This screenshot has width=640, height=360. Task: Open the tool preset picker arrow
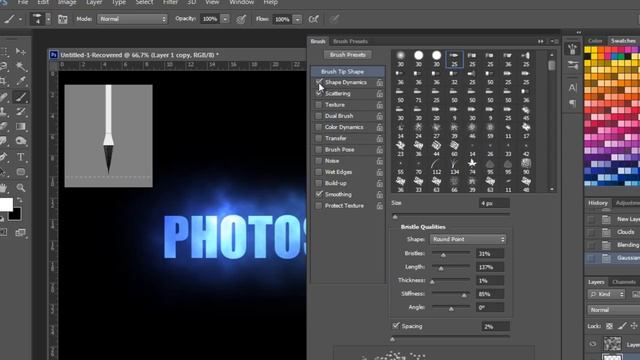coord(20,19)
